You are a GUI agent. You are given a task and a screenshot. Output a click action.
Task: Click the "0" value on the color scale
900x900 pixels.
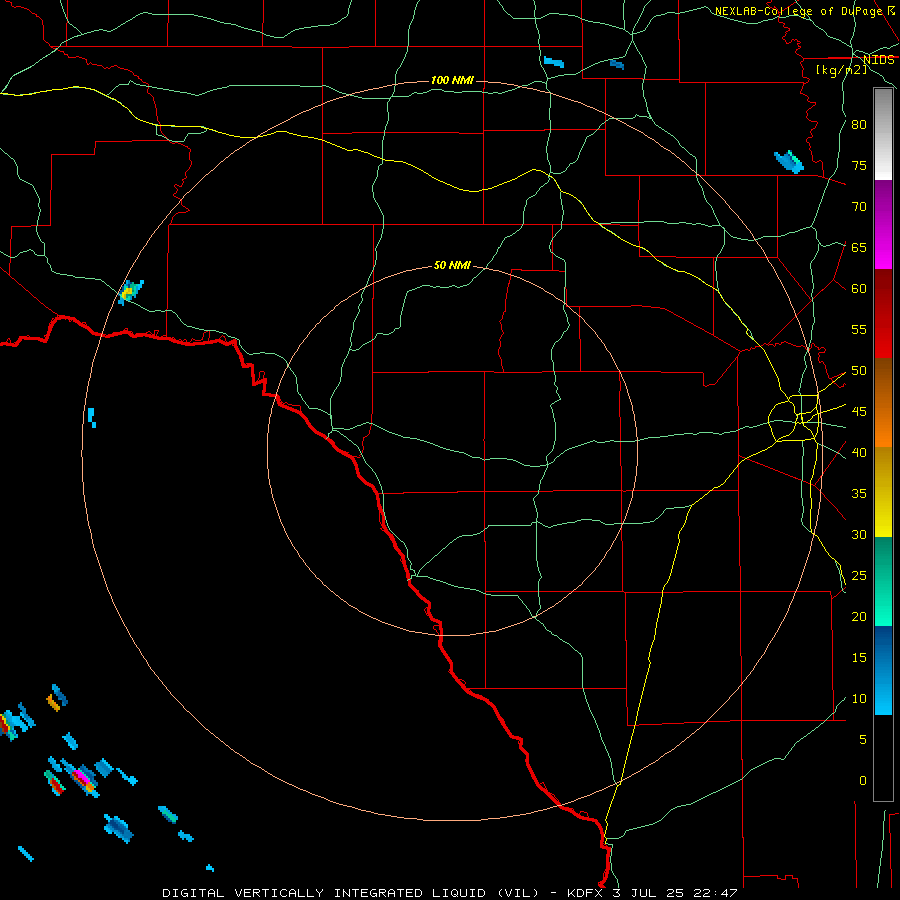click(863, 781)
